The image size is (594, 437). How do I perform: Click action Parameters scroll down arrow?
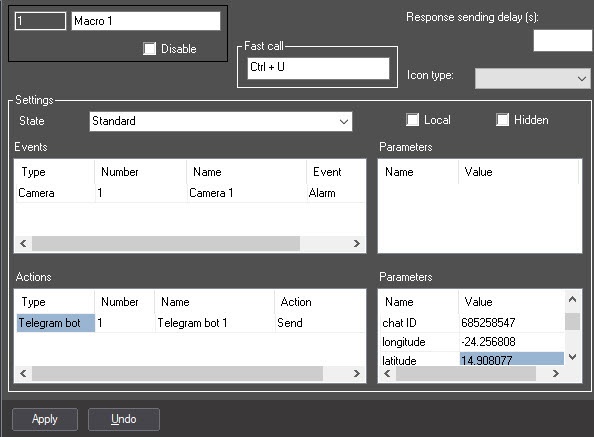(x=572, y=357)
